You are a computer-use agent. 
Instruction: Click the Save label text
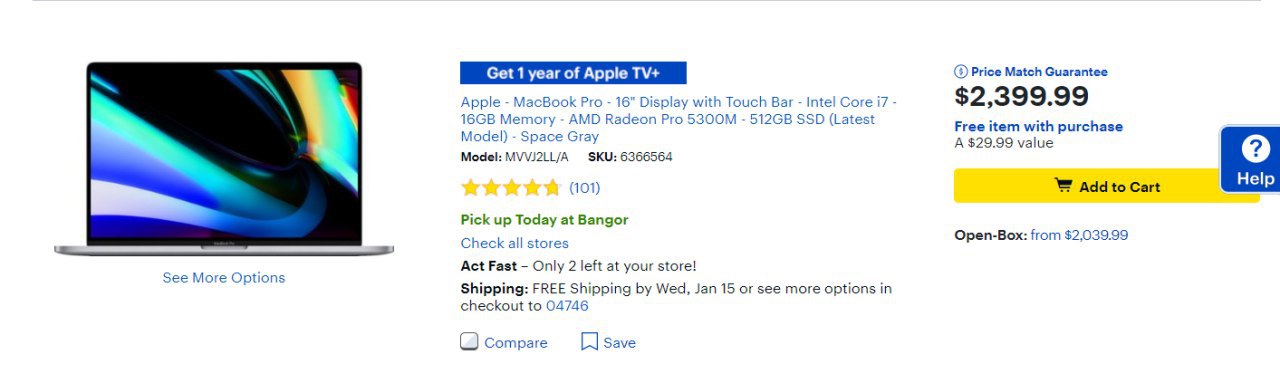coord(619,343)
